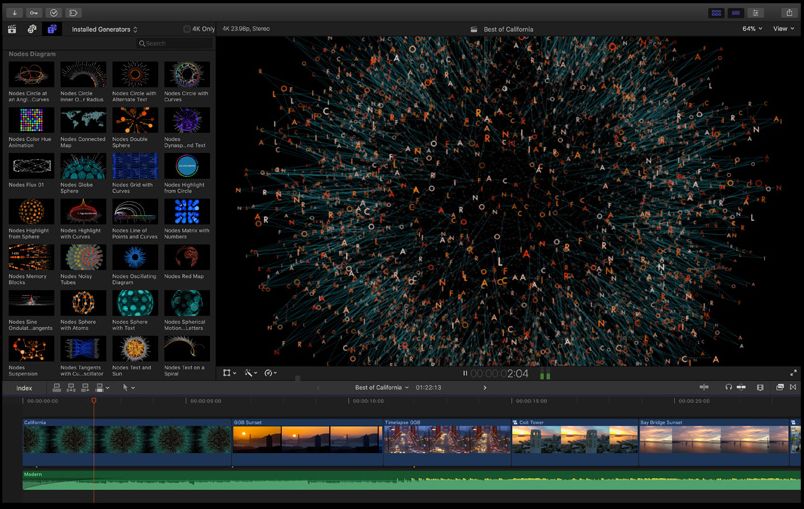Expand the 64% zoom level menu
The height and width of the screenshot is (509, 804).
[752, 29]
